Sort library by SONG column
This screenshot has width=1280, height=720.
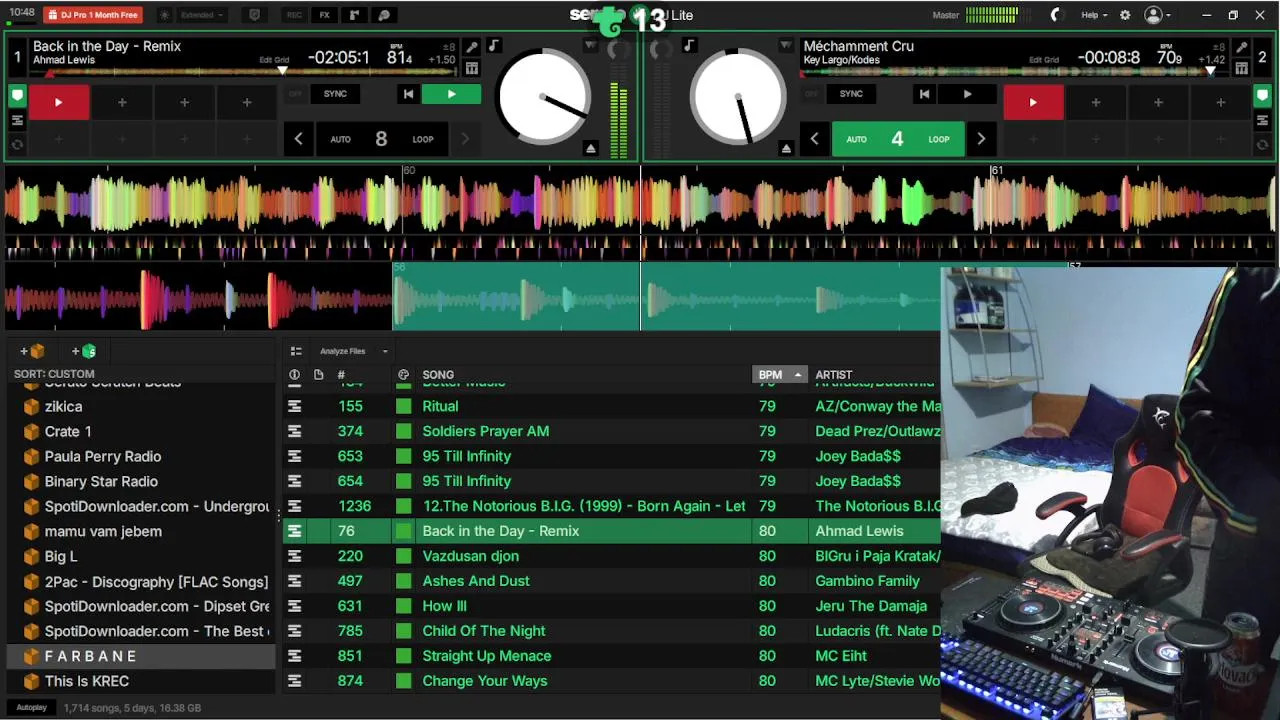(438, 375)
